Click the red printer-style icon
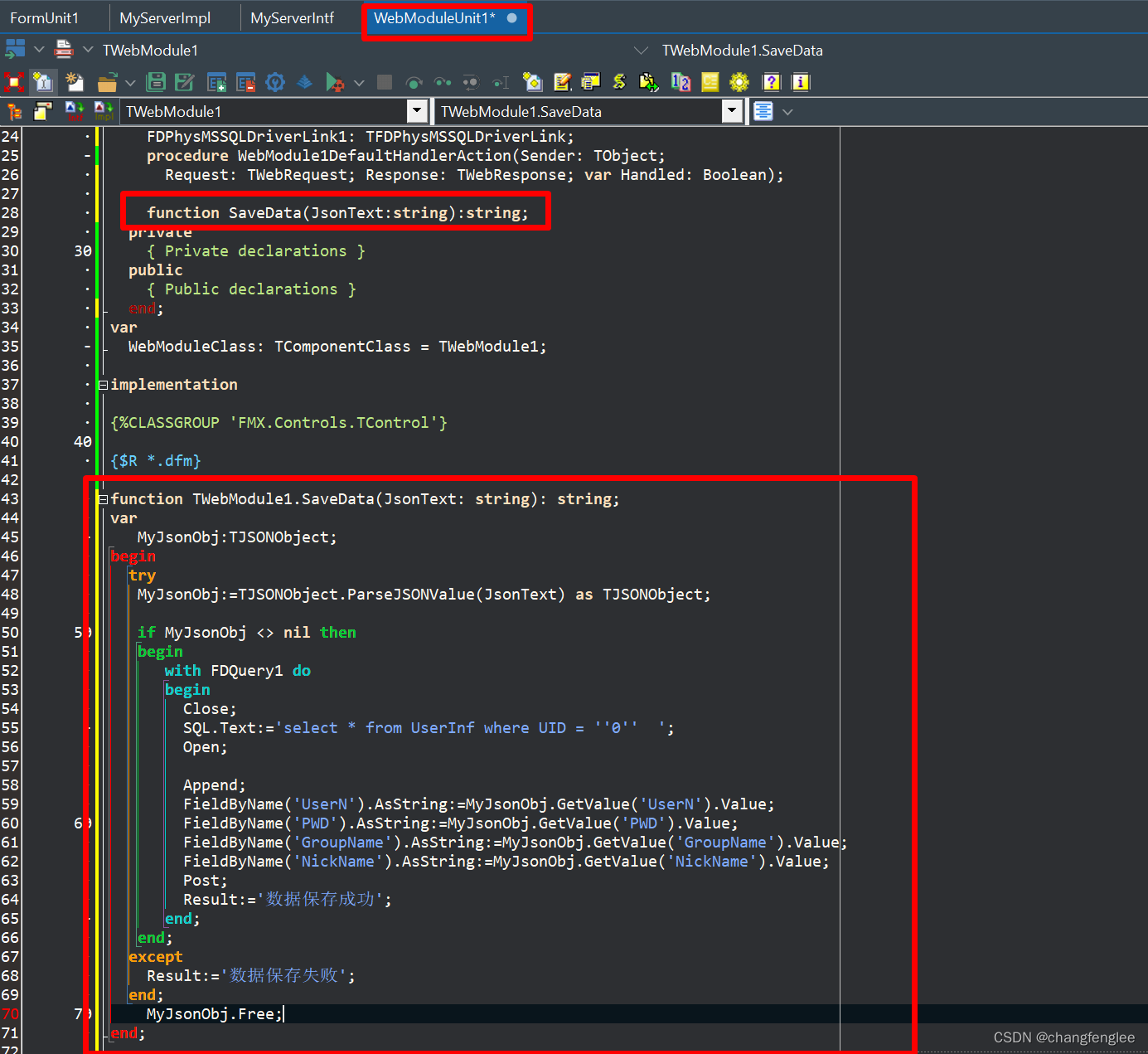Screen dimensions: 1148x1054 [64, 50]
